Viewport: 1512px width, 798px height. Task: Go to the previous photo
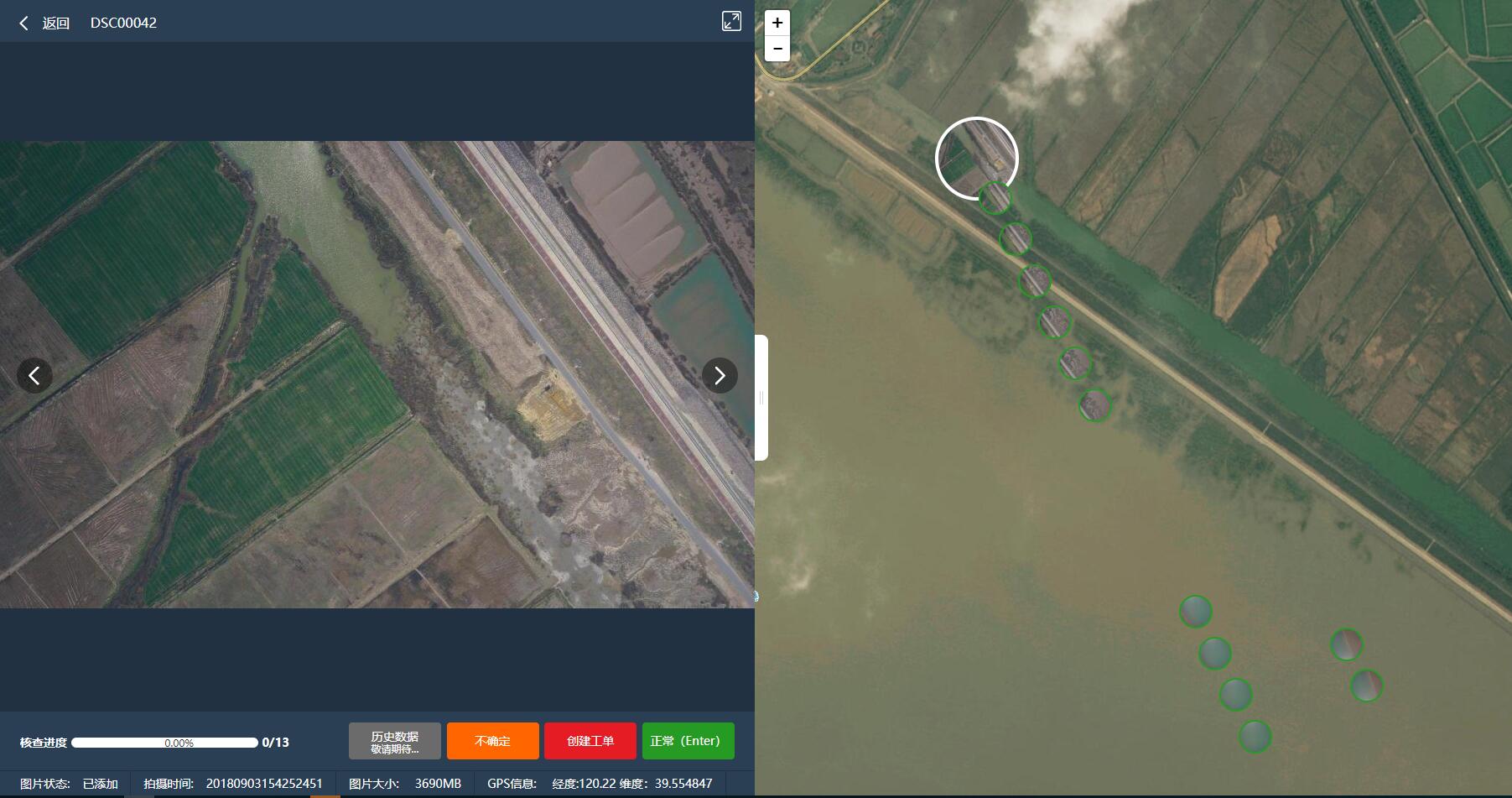coord(34,375)
